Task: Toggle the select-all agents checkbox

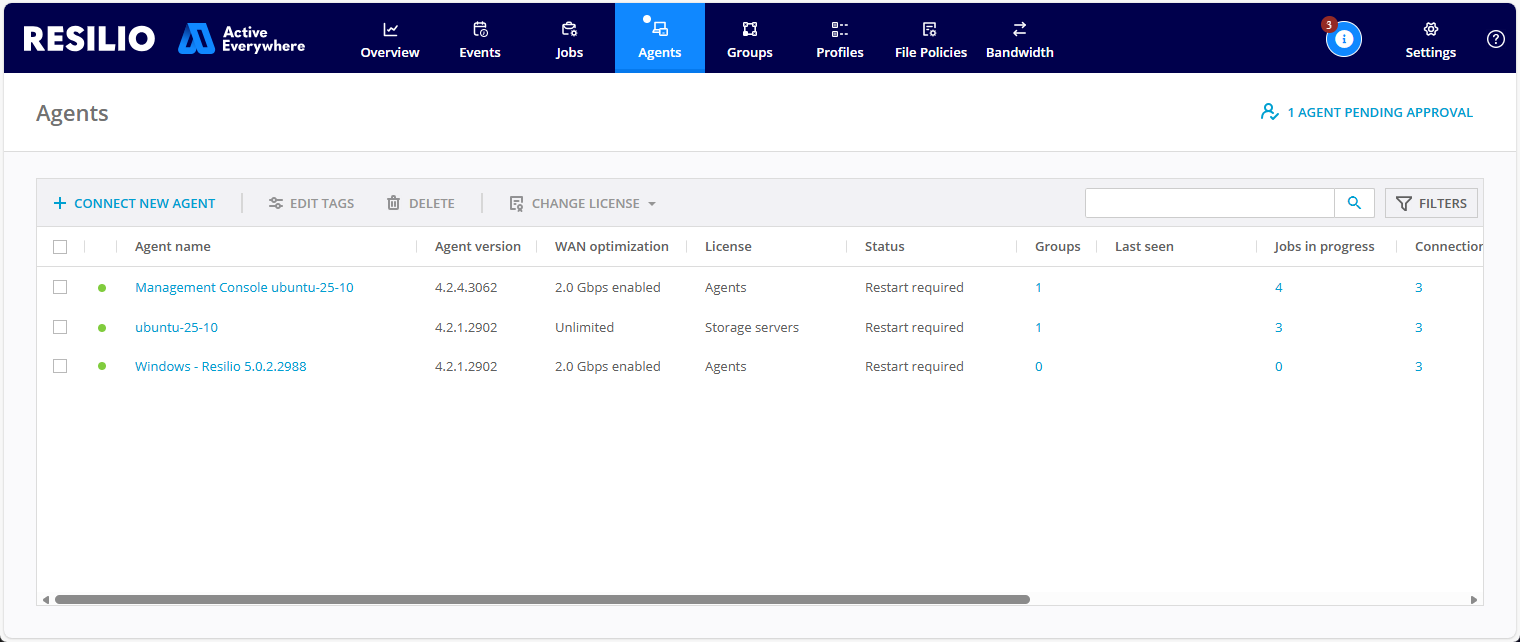Action: (60, 247)
